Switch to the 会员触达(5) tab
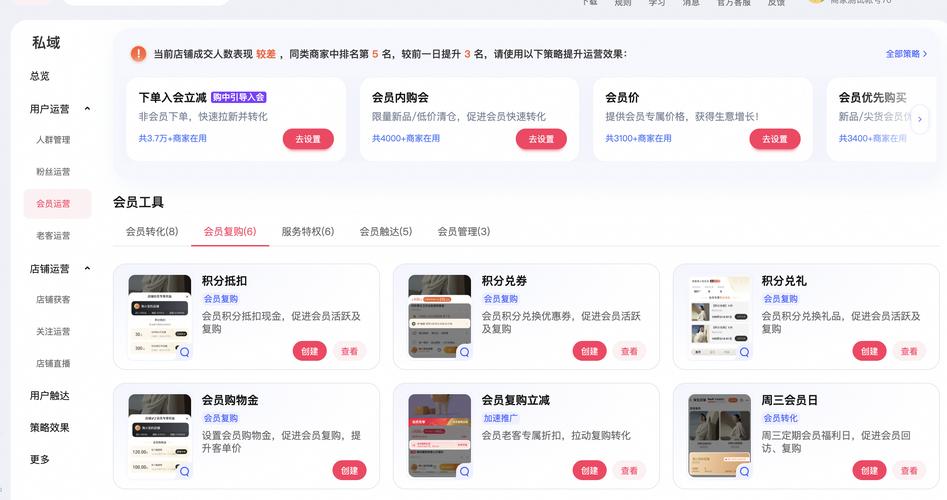 385,231
